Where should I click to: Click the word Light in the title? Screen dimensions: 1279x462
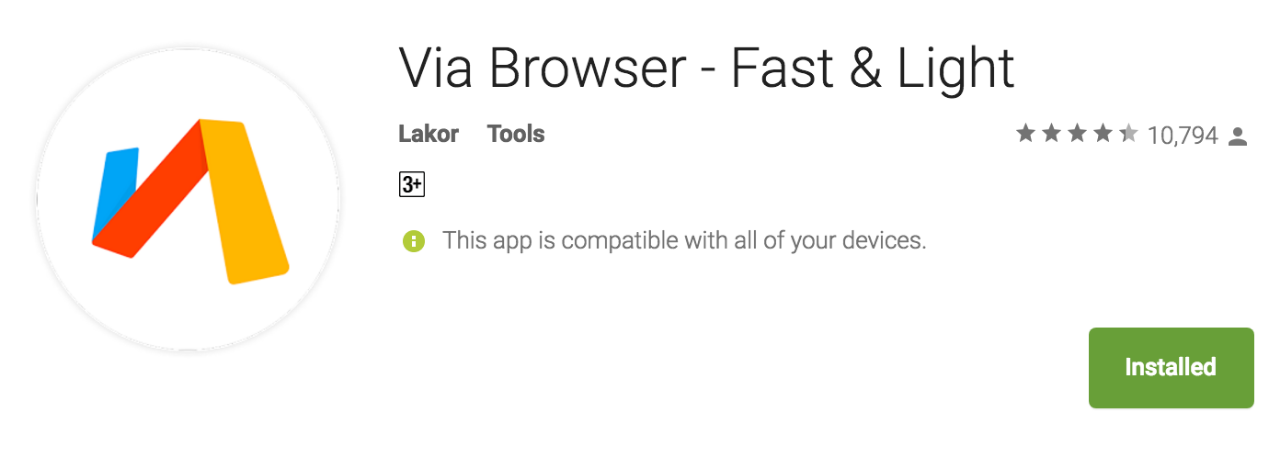pos(946,68)
